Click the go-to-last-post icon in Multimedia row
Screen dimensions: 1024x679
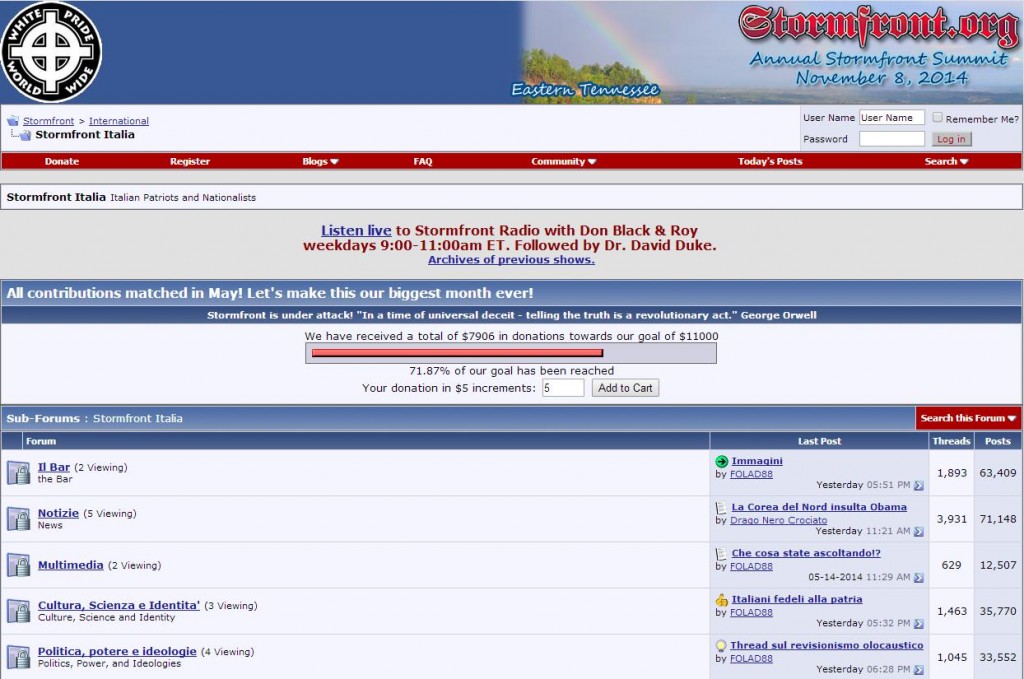pyautogui.click(x=918, y=578)
